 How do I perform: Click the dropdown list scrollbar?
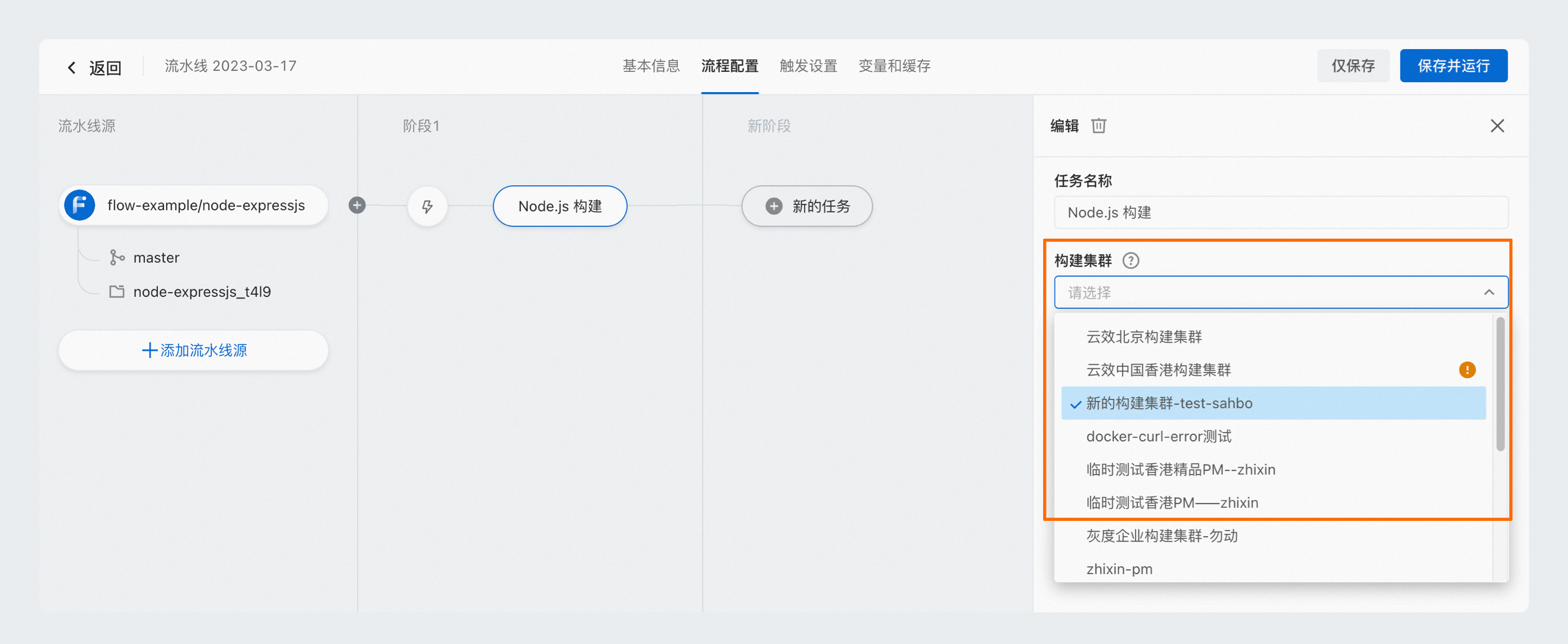point(1500,384)
